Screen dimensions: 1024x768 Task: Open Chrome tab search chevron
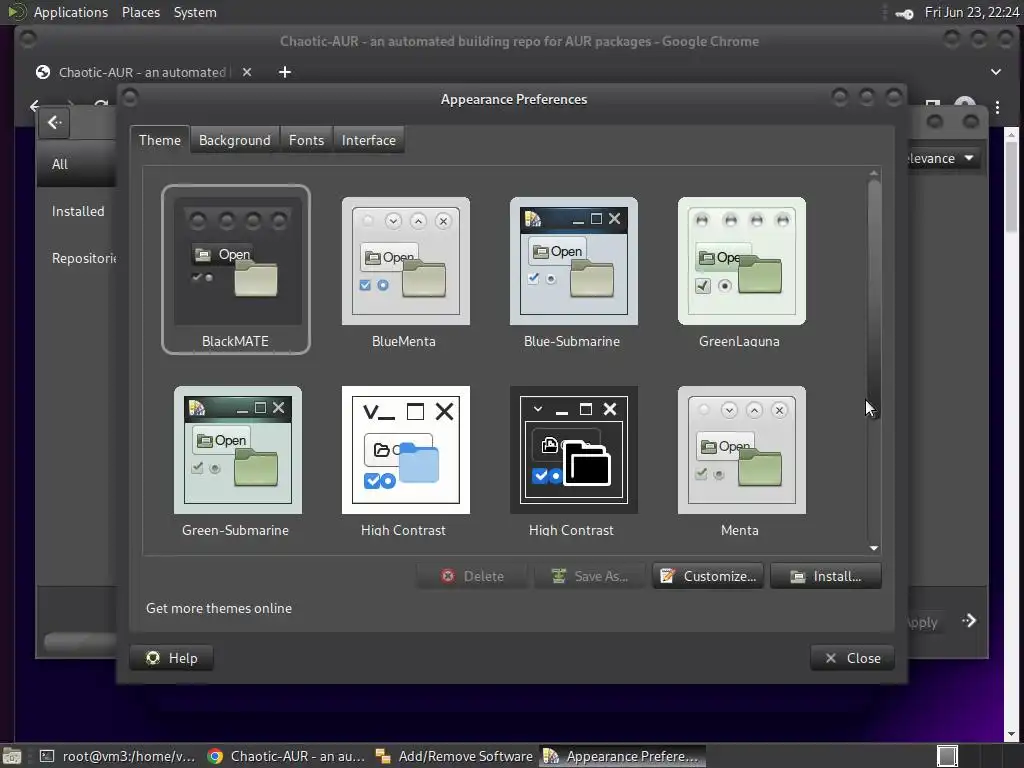(x=995, y=72)
